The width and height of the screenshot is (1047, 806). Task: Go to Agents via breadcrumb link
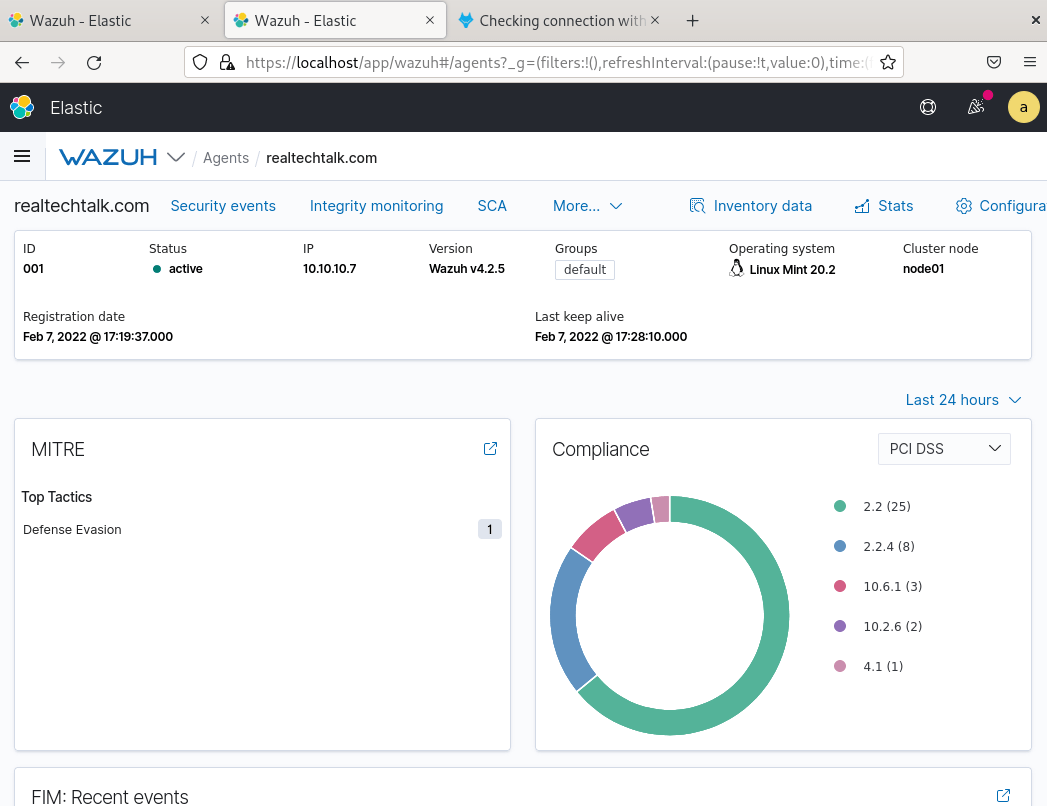(226, 157)
